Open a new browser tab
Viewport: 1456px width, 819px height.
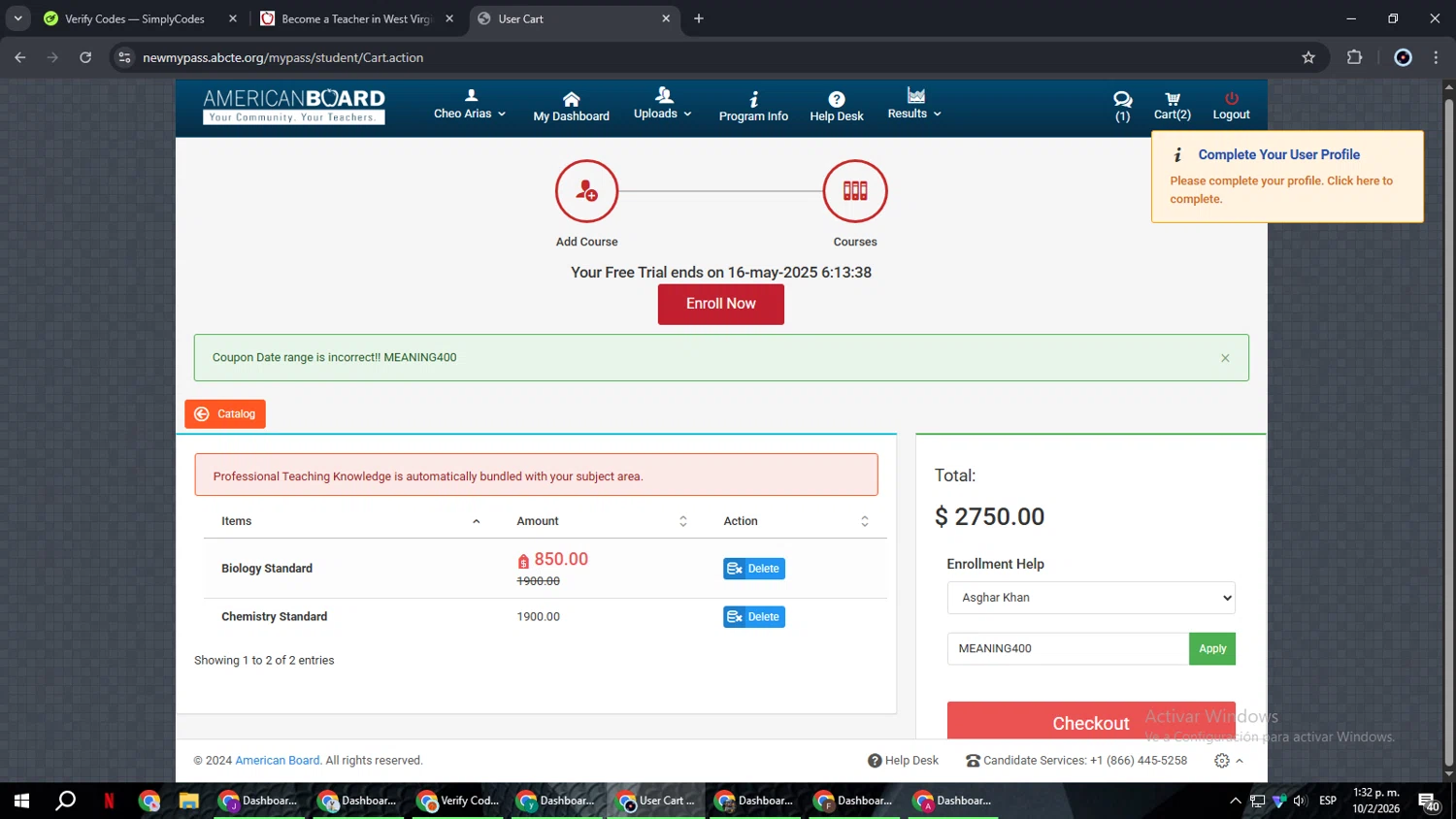699,18
